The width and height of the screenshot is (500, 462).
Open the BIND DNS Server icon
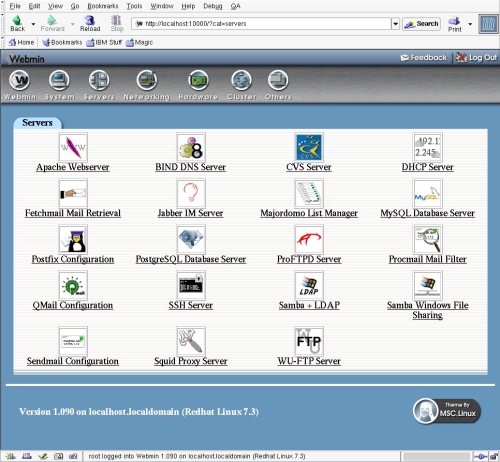(191, 147)
